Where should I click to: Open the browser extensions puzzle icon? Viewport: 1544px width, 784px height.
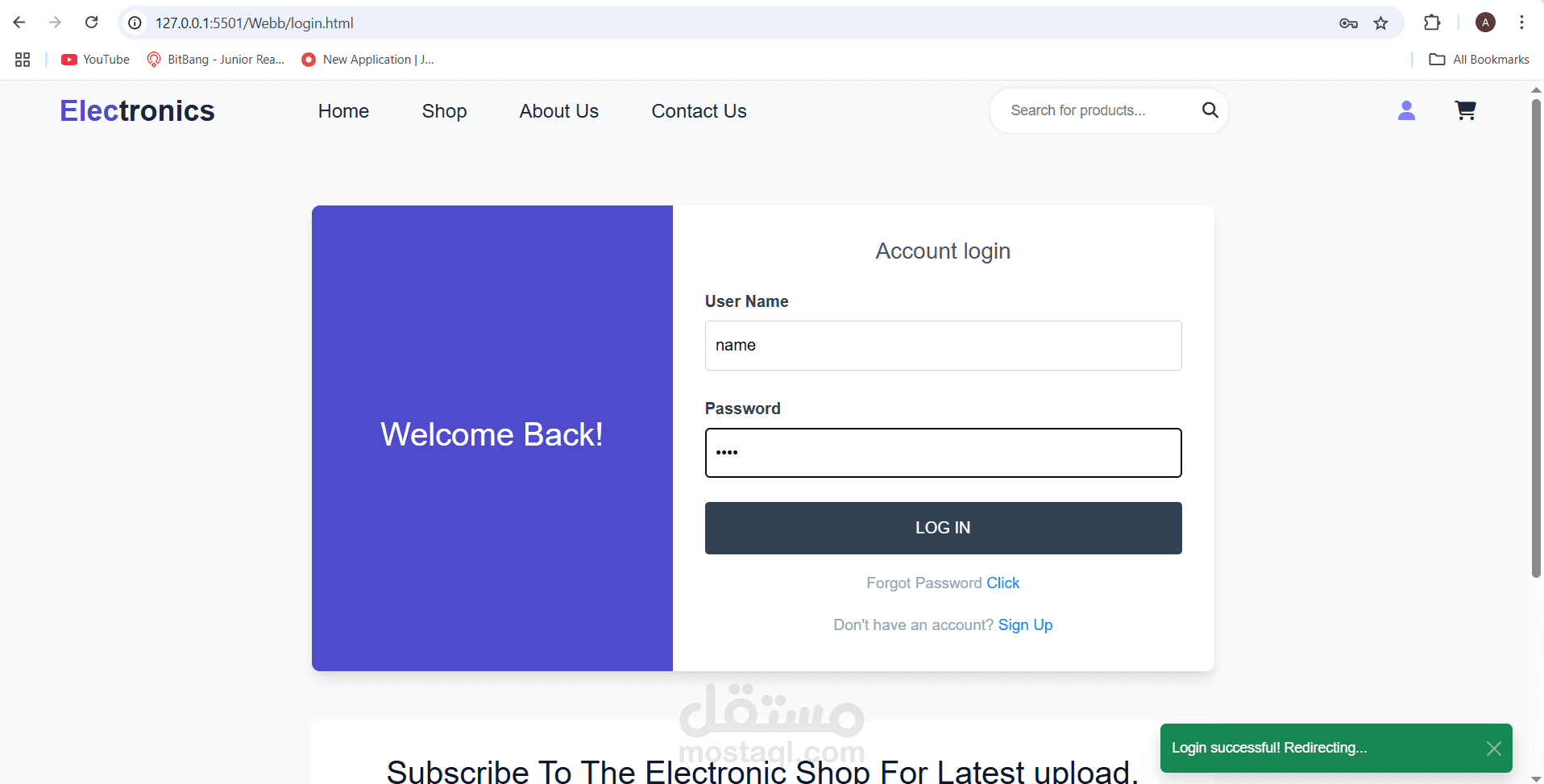click(1432, 23)
